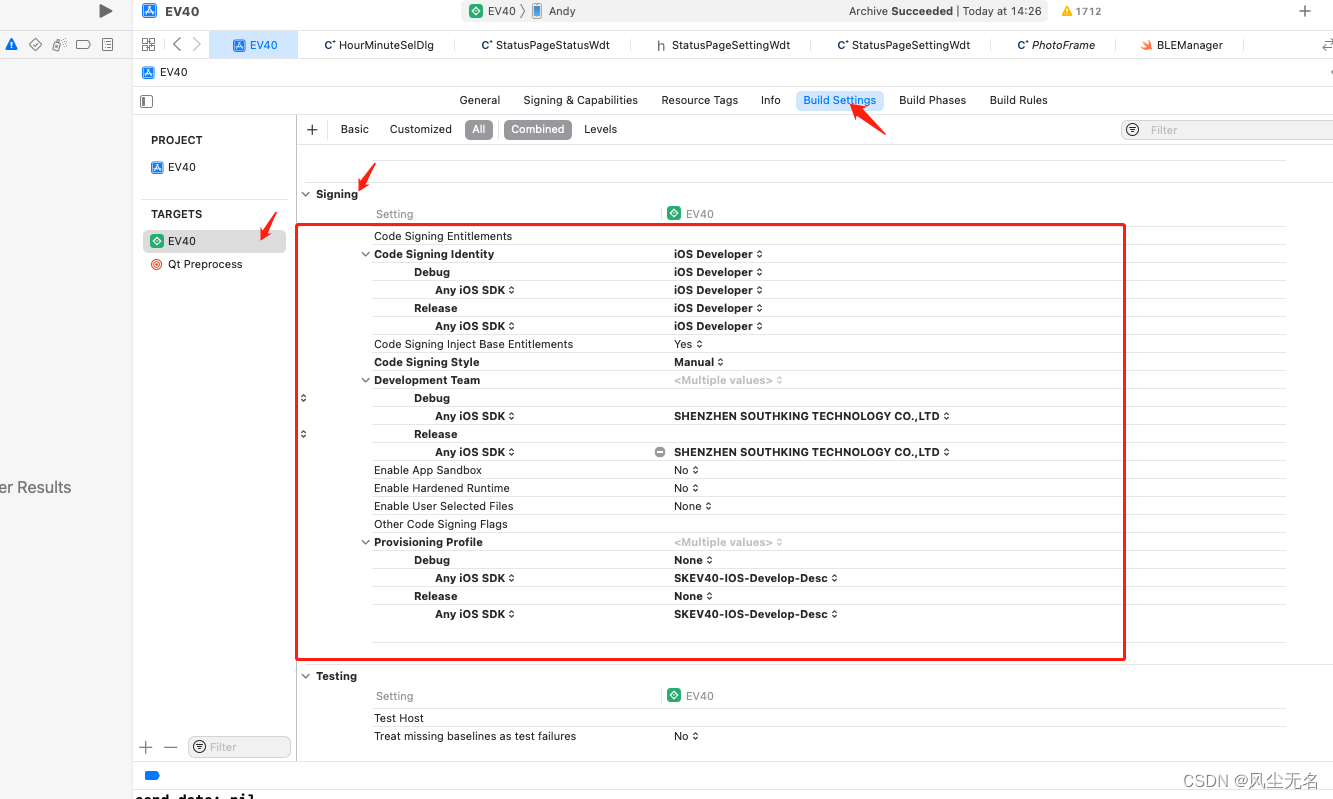
Task: Collapse Code Signing Identity row
Action: coord(366,254)
